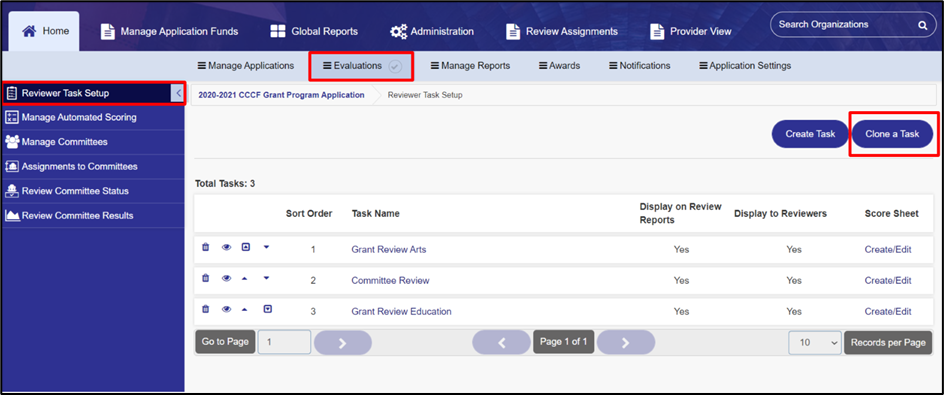This screenshot has width=944, height=395.
Task: Click the check circle beside Evaluations
Action: point(395,66)
